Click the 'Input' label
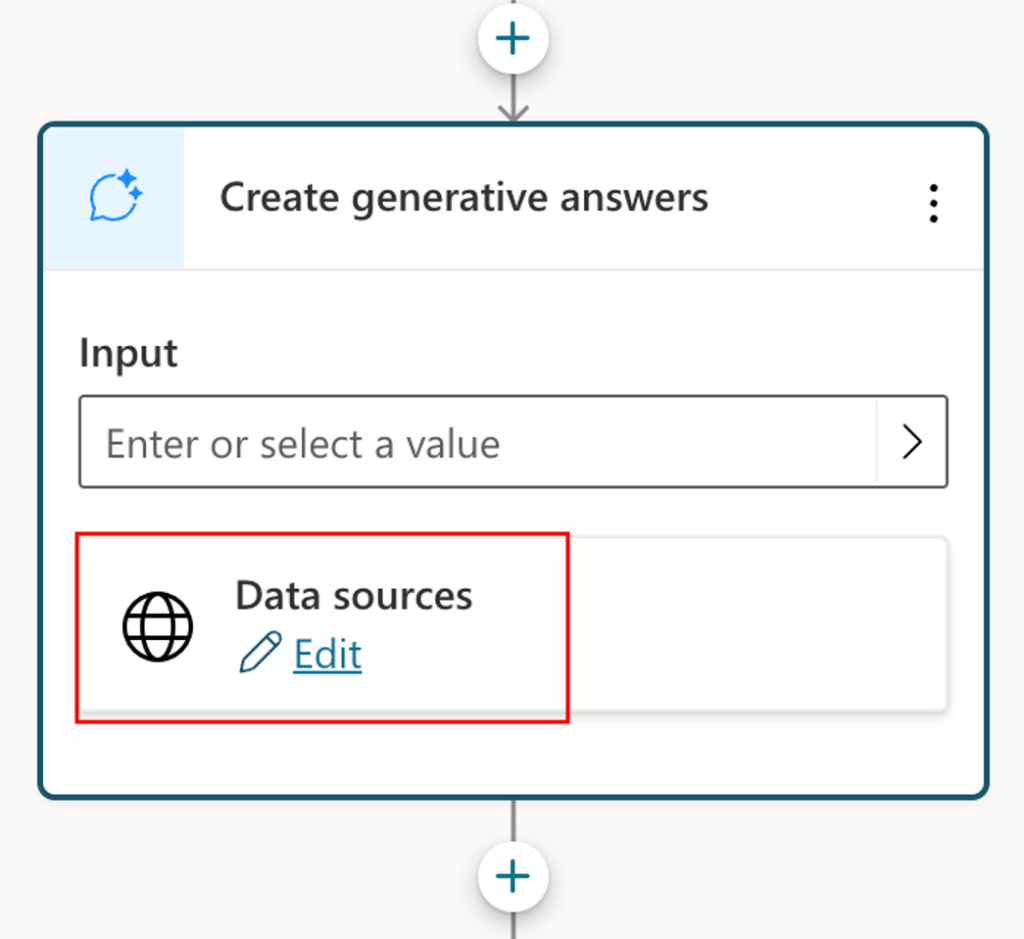1024x939 pixels. point(128,353)
